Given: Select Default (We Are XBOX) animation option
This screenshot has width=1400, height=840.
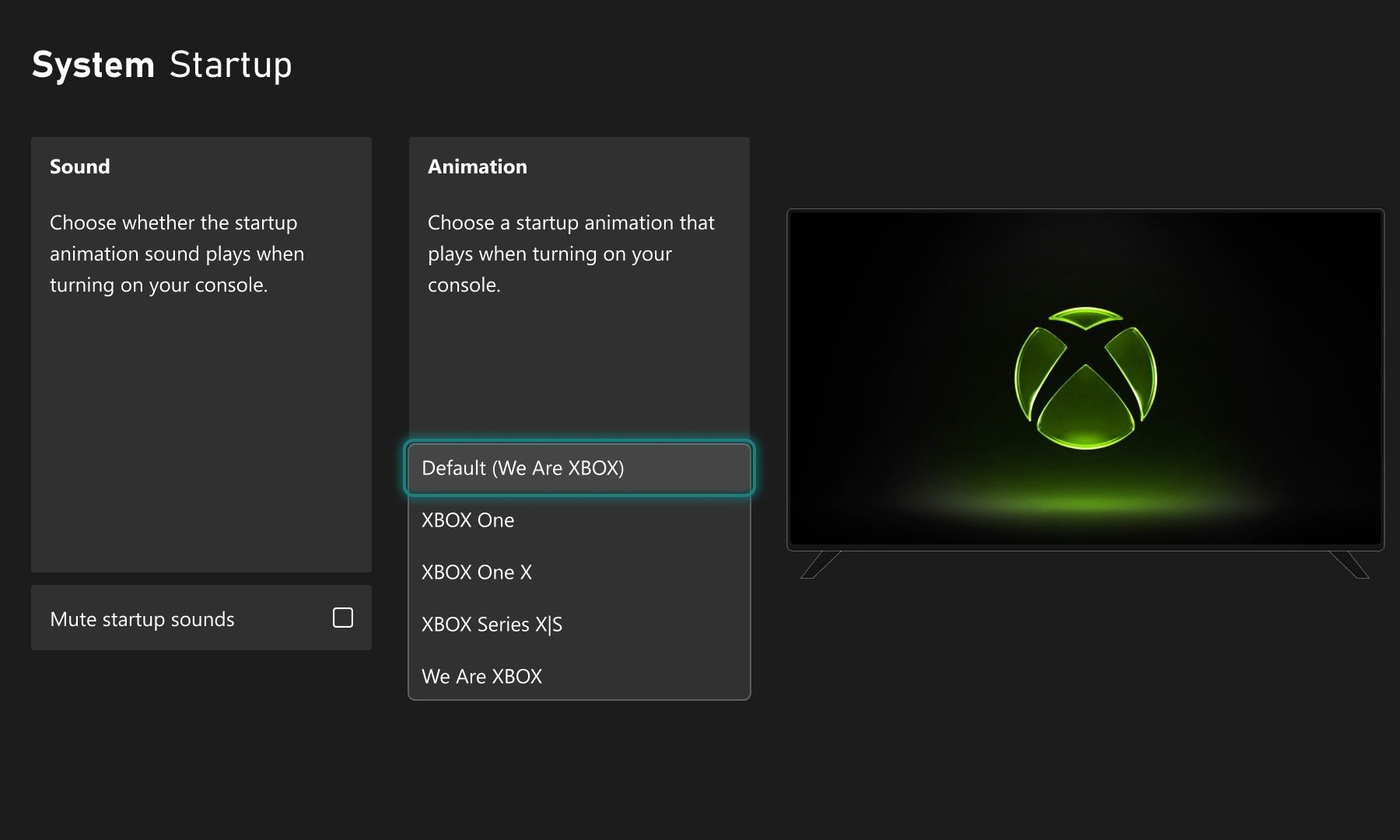Looking at the screenshot, I should (x=579, y=468).
